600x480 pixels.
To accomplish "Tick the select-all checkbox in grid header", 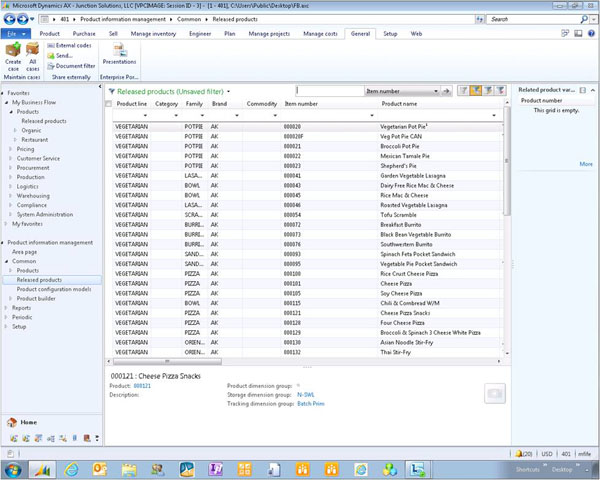I will pos(109,104).
